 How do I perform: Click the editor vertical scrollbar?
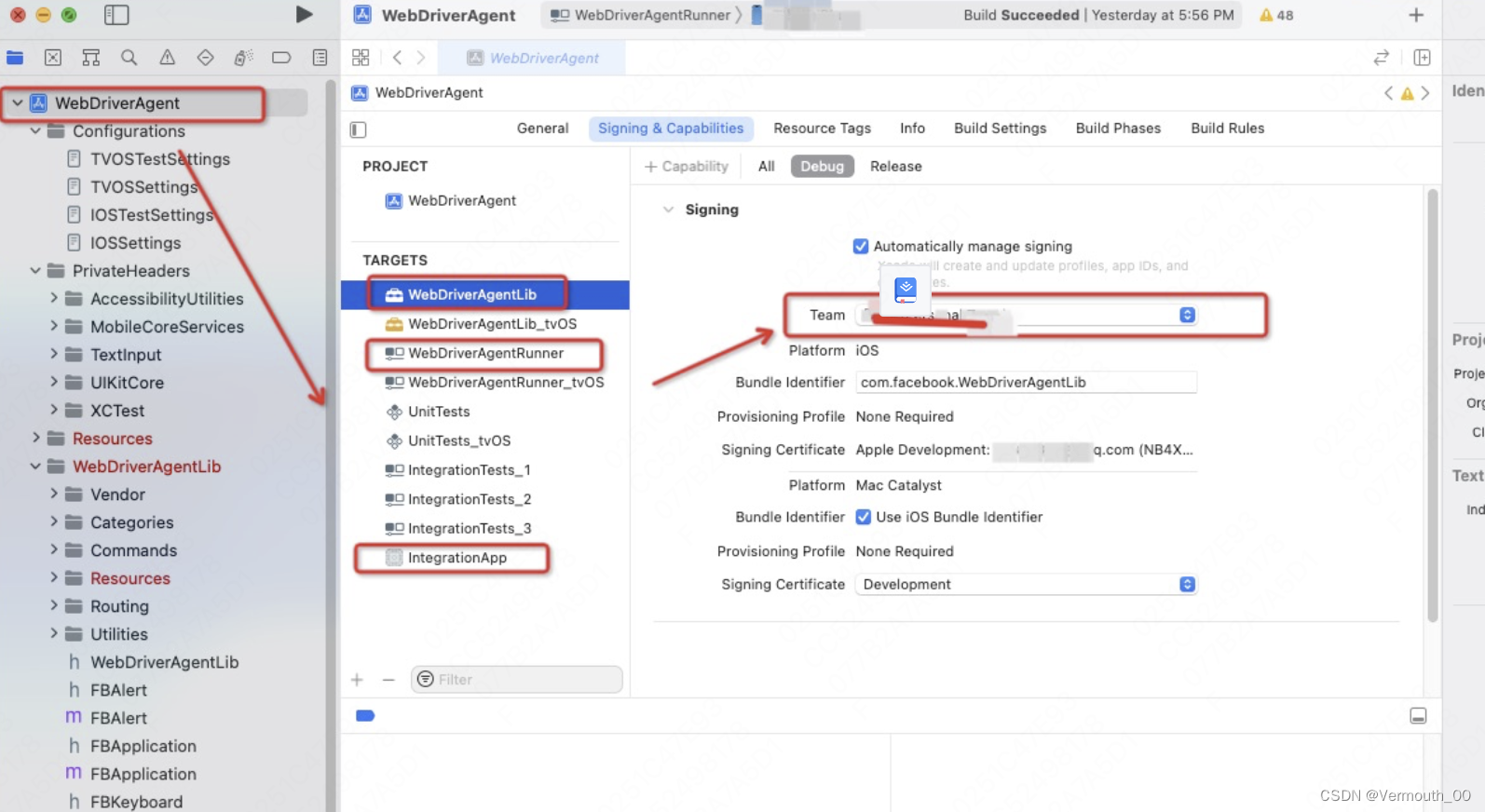[1433, 405]
